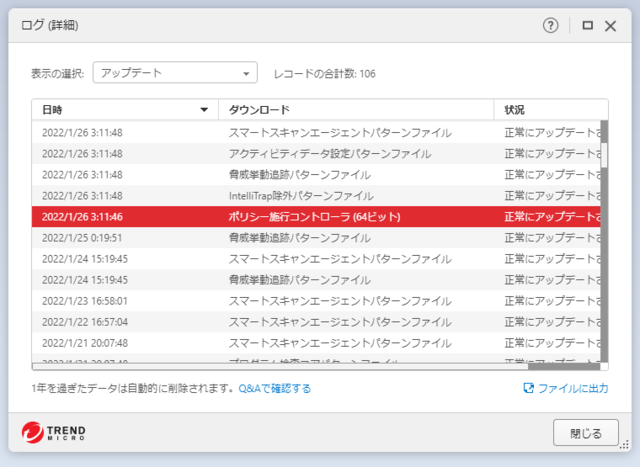Screen dimensions: 640x467
Task: Select the row dated 2022/1/22 16:57:04
Action: tap(316, 322)
